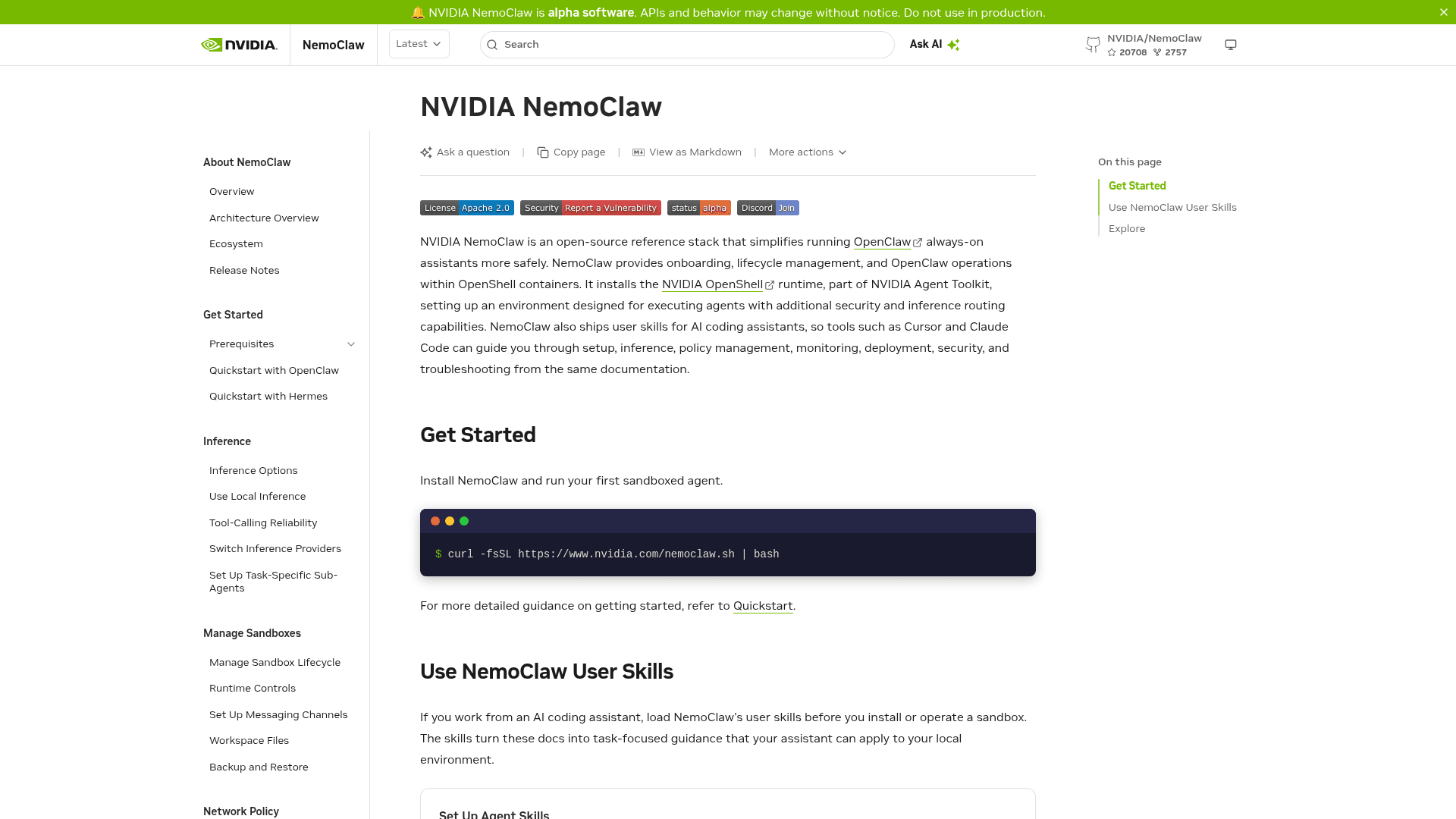Viewport: 1456px width, 819px height.
Task: Open Quickstart with OpenClaw
Action: pos(274,371)
